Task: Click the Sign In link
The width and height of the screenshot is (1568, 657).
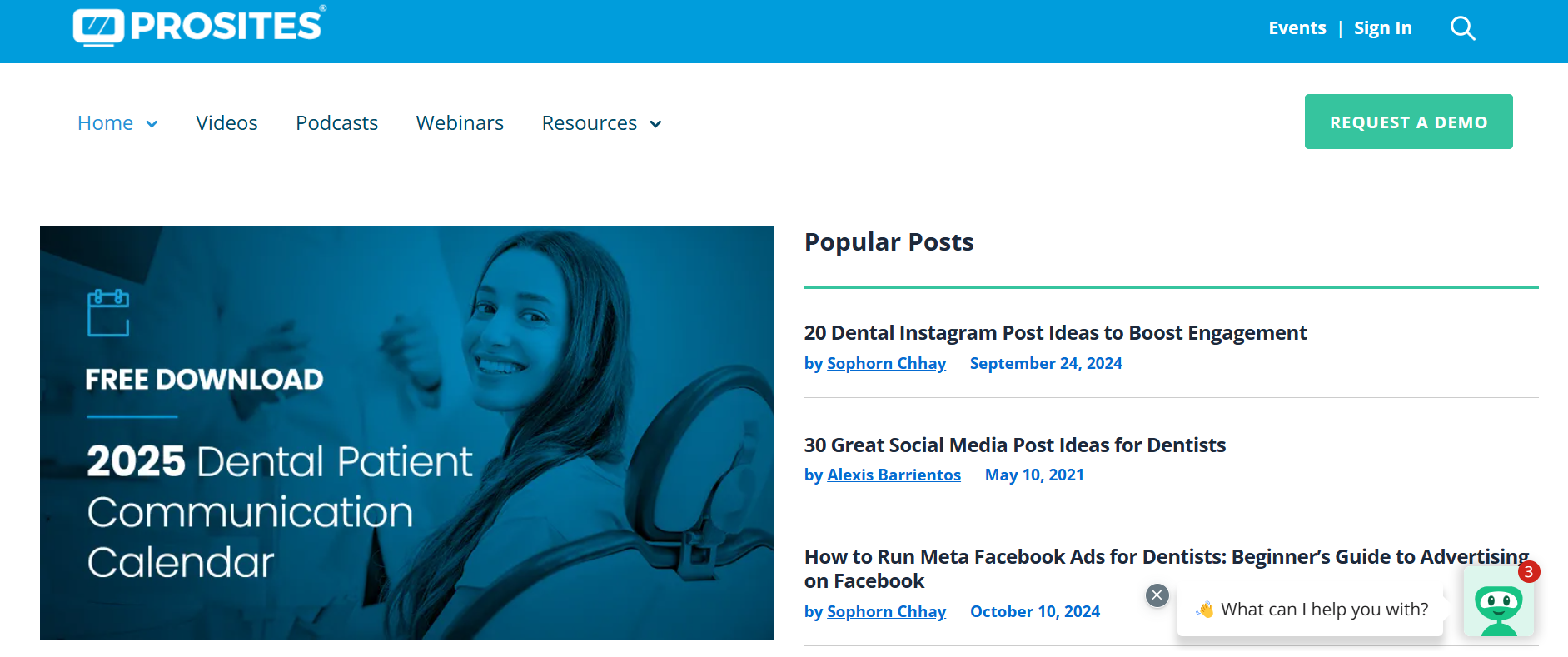Action: [x=1382, y=28]
